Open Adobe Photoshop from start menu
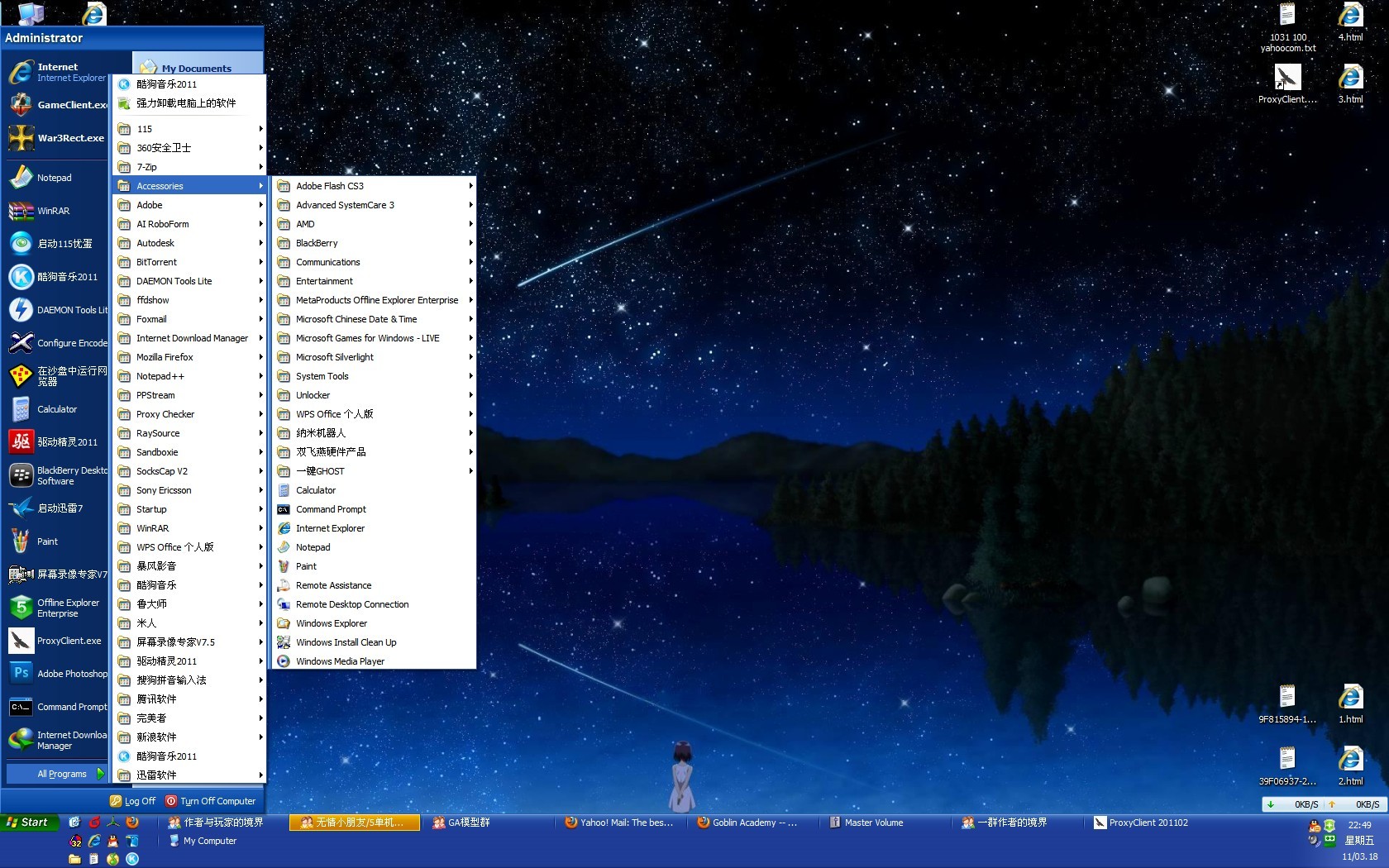 pos(56,674)
